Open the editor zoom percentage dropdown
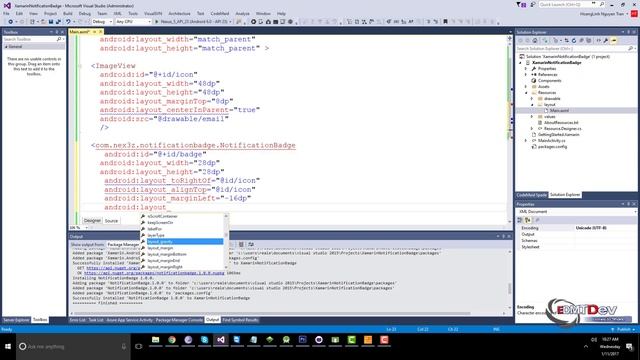 [86, 227]
